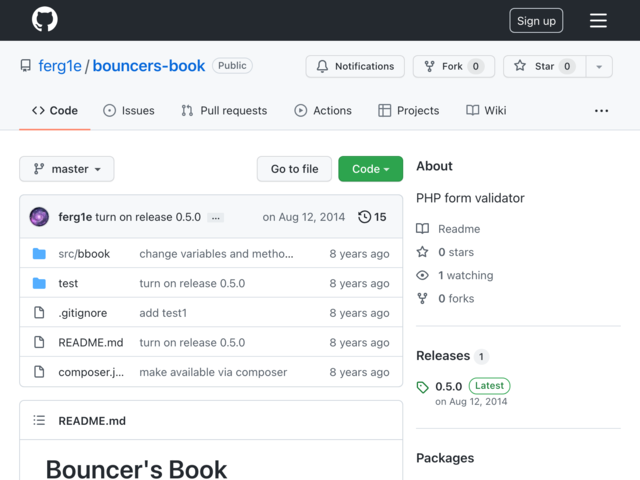Click the Go to file button
This screenshot has height=480, width=640.
click(x=294, y=169)
